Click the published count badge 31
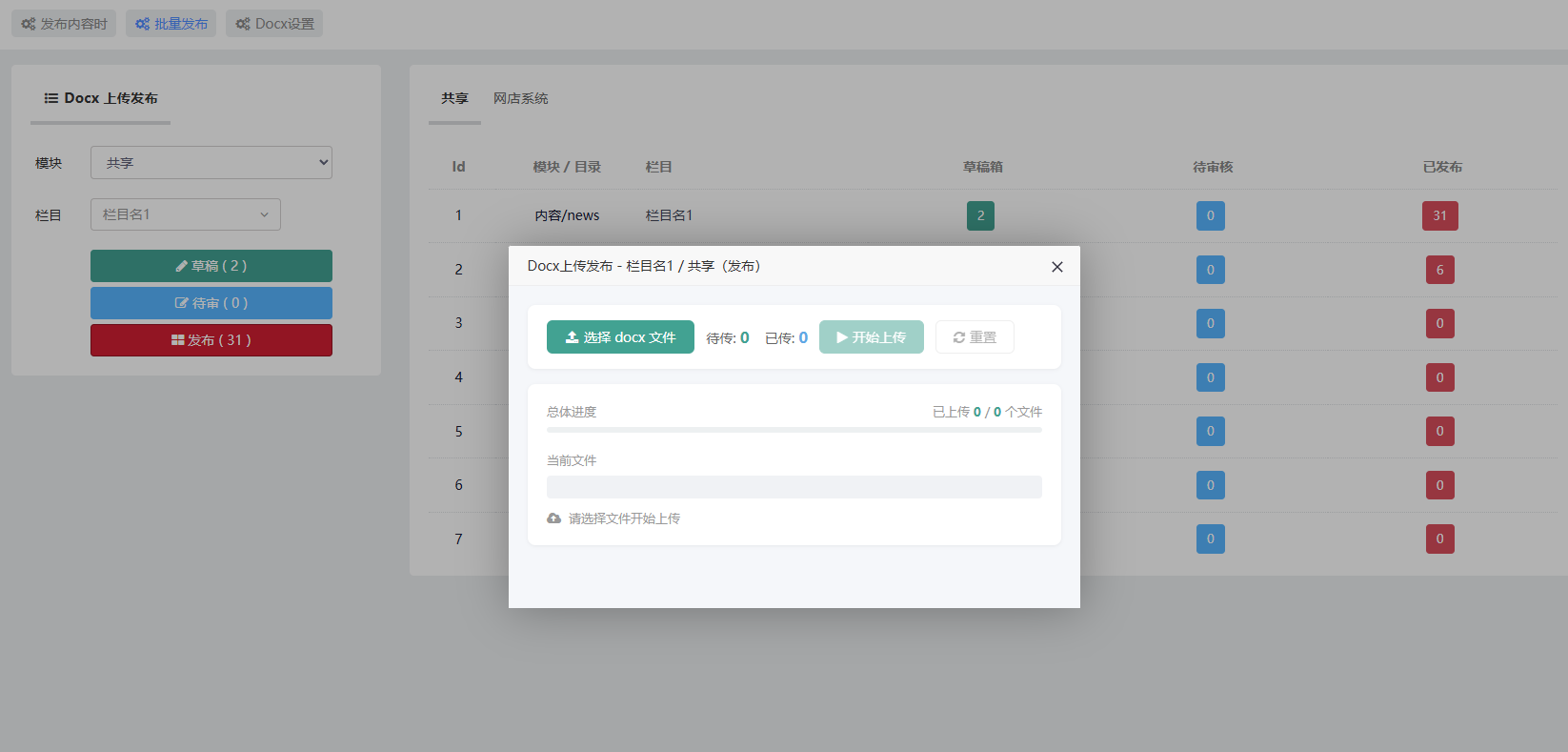The width and height of the screenshot is (1568, 752). point(1439,215)
